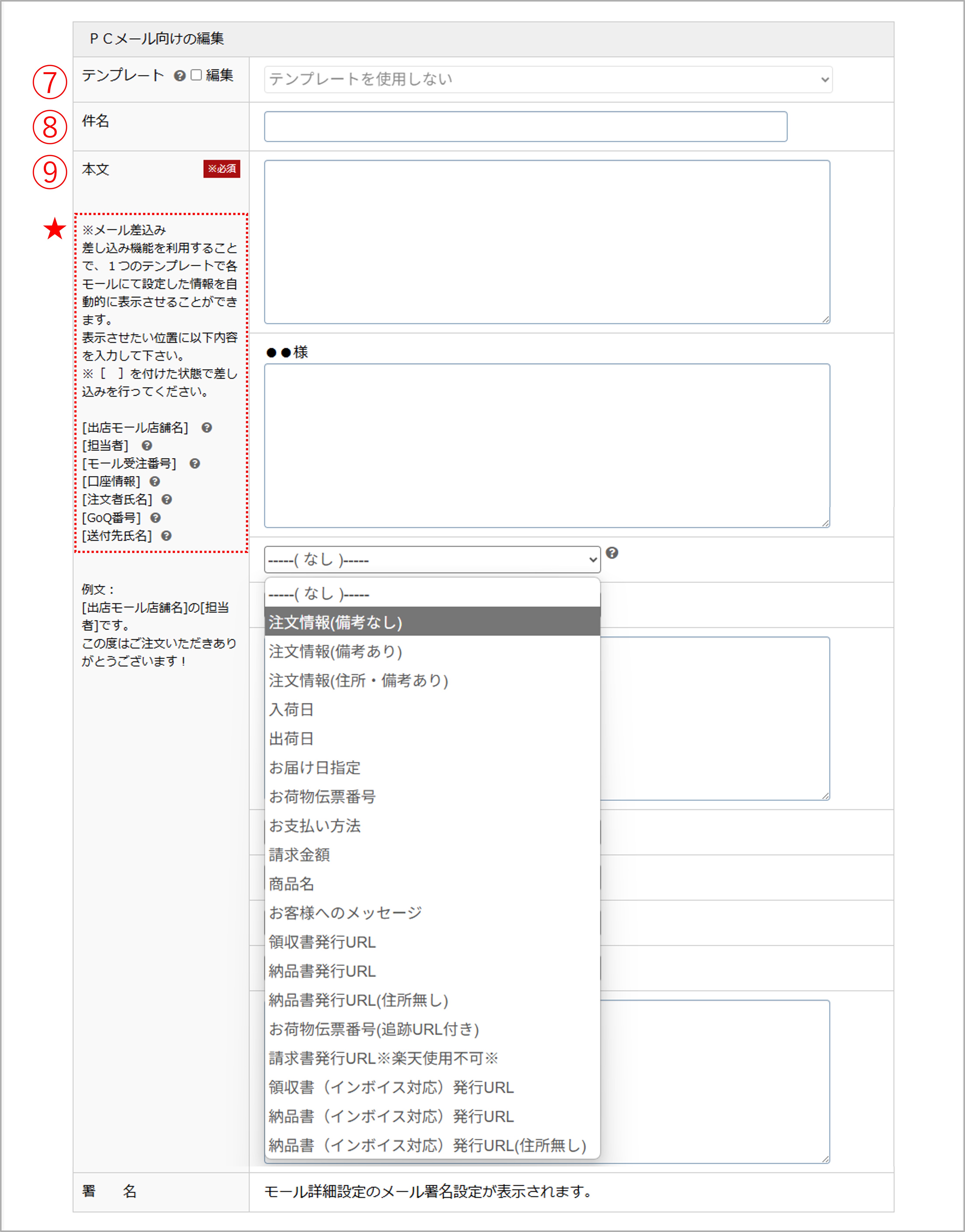Click text area below ●●様

click(x=547, y=446)
